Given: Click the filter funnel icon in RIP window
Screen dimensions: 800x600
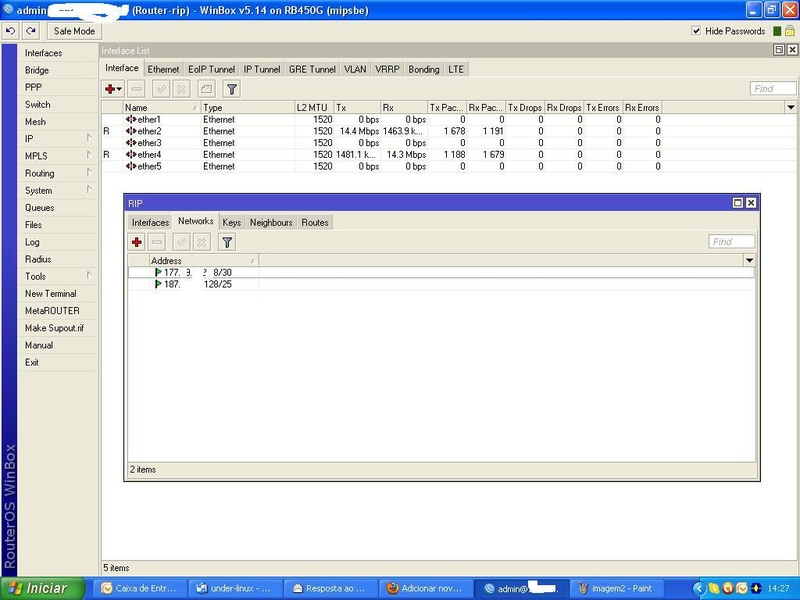Looking at the screenshot, I should (227, 242).
